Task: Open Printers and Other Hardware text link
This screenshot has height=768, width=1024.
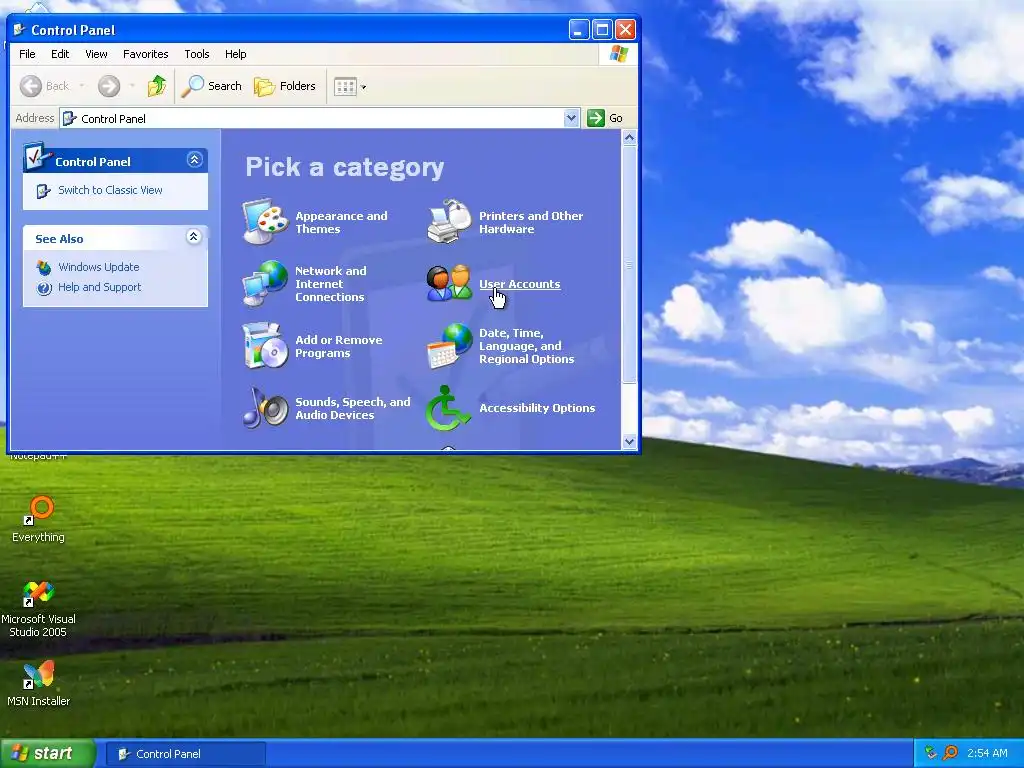Action: point(531,222)
